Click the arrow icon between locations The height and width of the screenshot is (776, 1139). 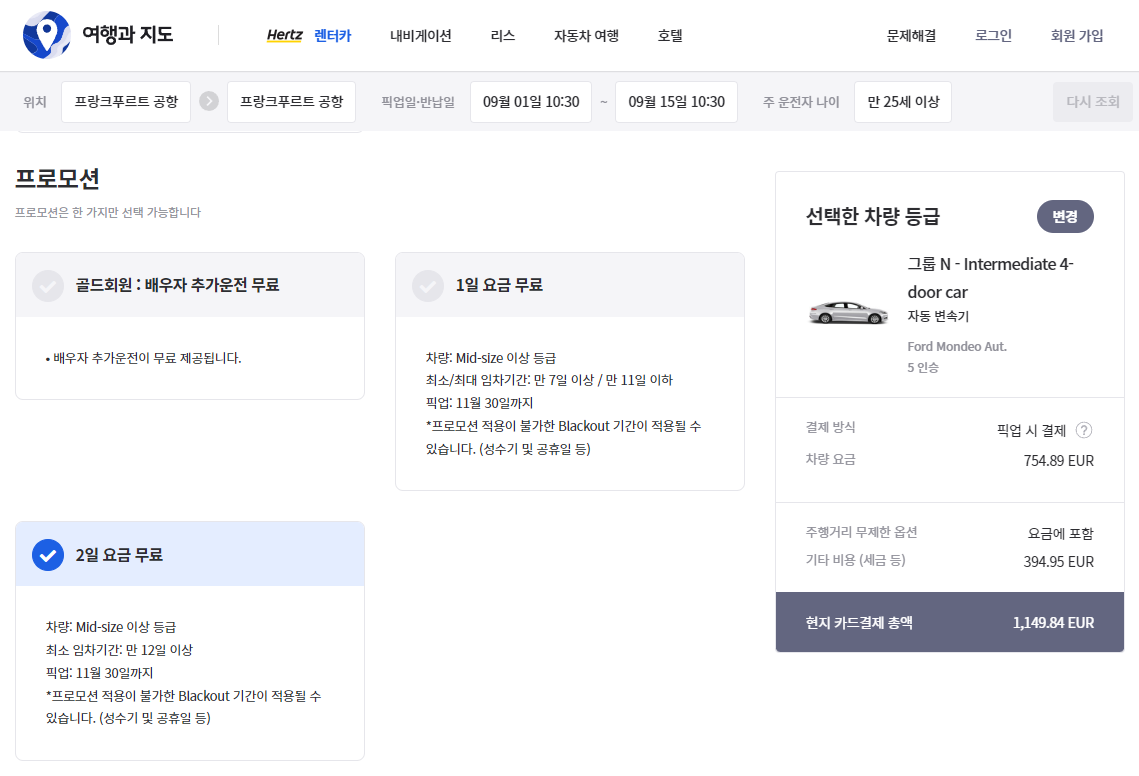[x=209, y=101]
